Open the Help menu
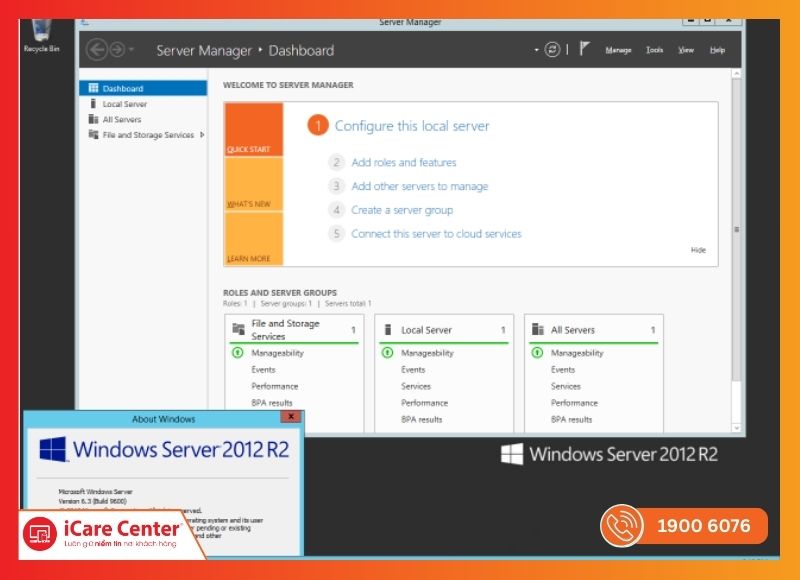The width and height of the screenshot is (800, 580). [x=717, y=50]
